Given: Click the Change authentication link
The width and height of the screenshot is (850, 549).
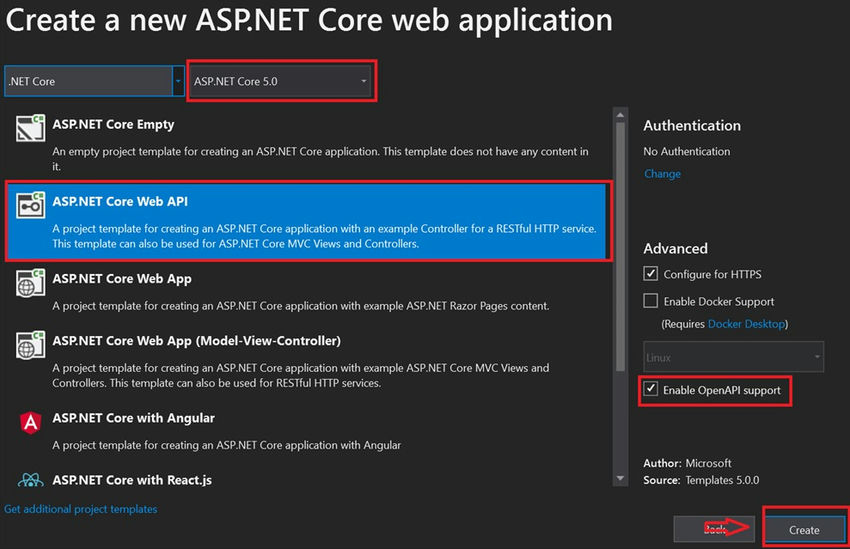Looking at the screenshot, I should tap(662, 173).
